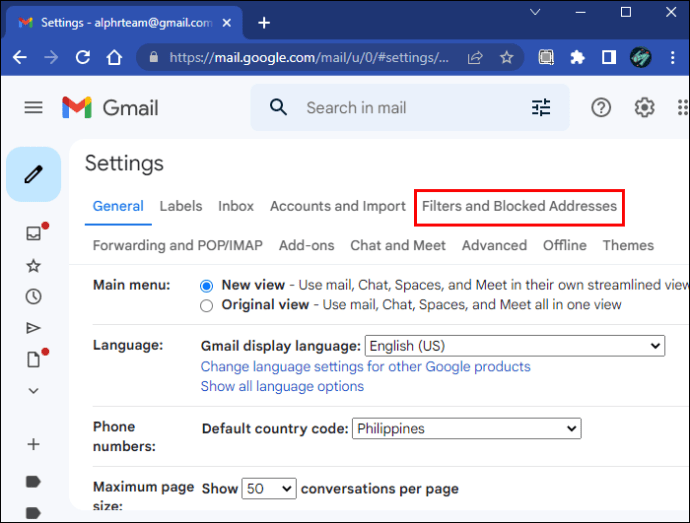The width and height of the screenshot is (690, 523).
Task: Open conversations per page size dropdown
Action: (x=269, y=489)
